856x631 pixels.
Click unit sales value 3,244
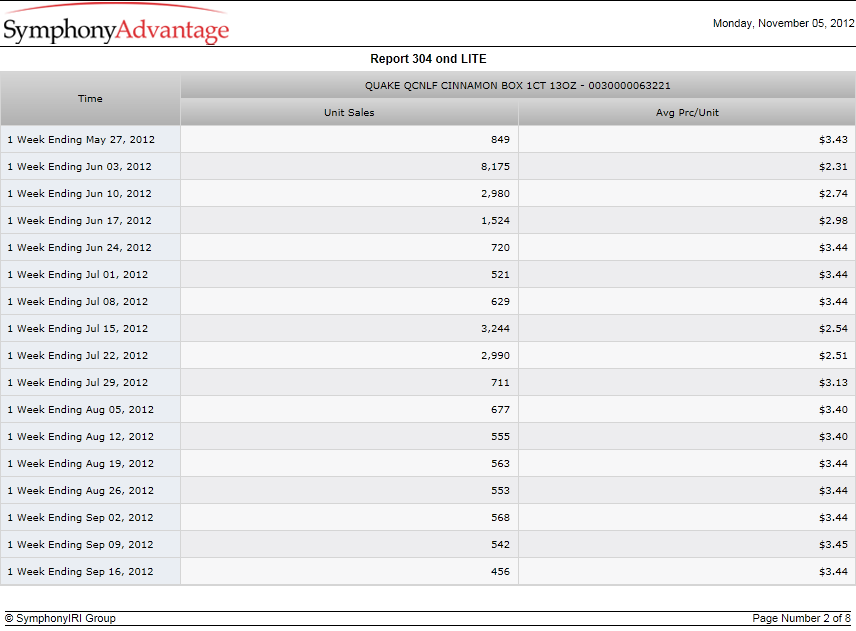(x=495, y=329)
